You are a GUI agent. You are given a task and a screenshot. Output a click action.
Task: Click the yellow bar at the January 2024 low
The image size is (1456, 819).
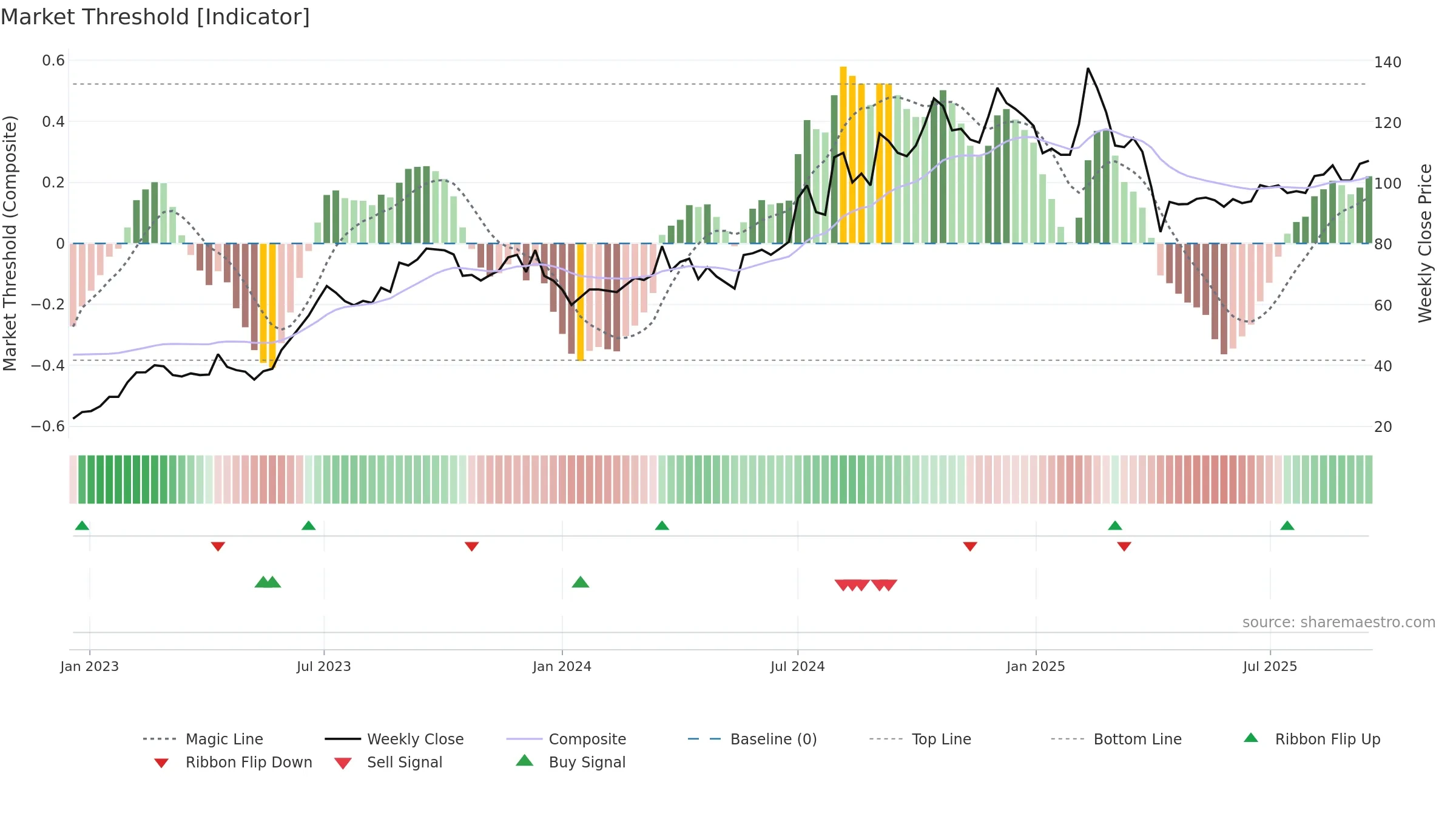(x=581, y=302)
